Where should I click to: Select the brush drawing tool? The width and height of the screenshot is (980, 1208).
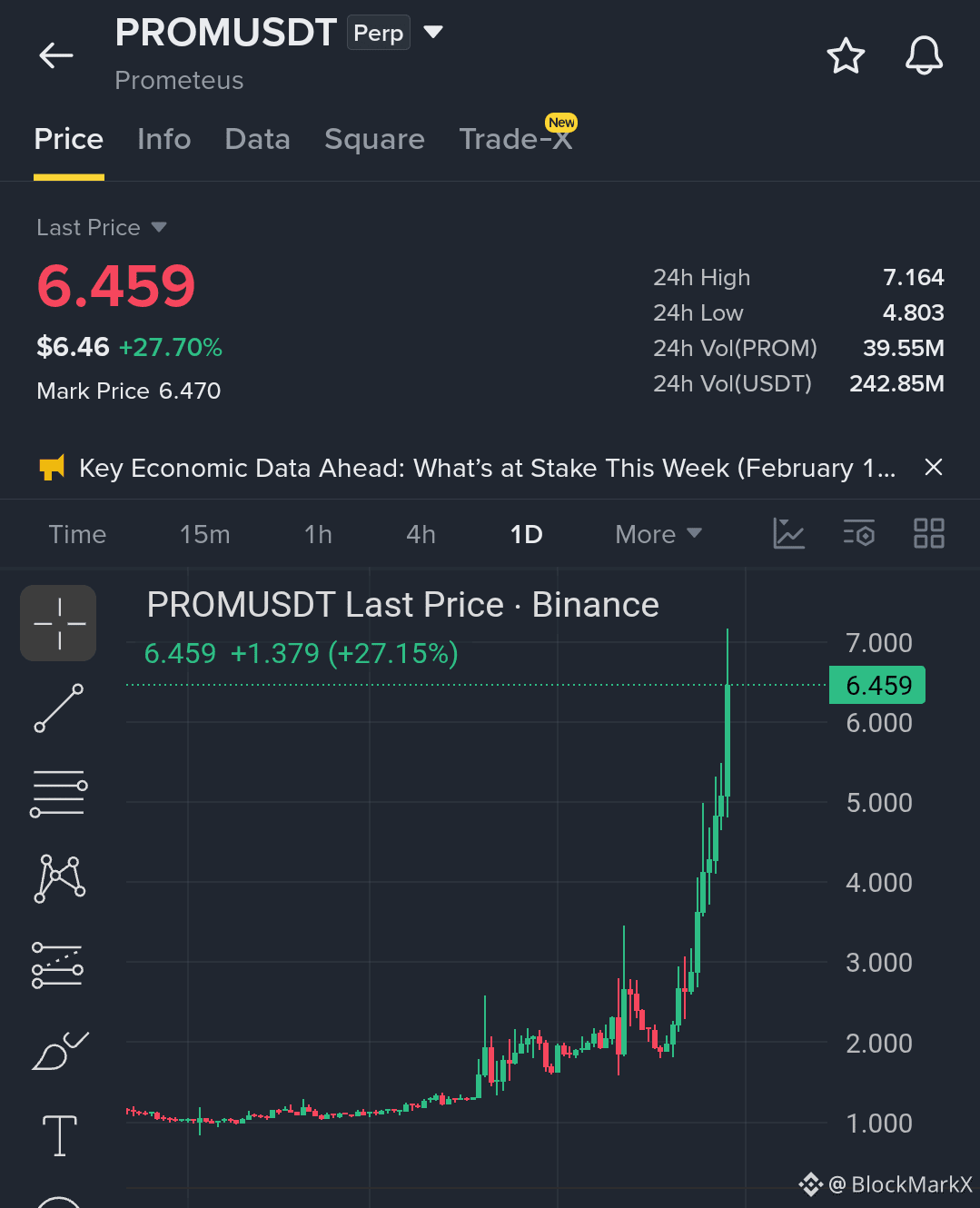tap(60, 1051)
